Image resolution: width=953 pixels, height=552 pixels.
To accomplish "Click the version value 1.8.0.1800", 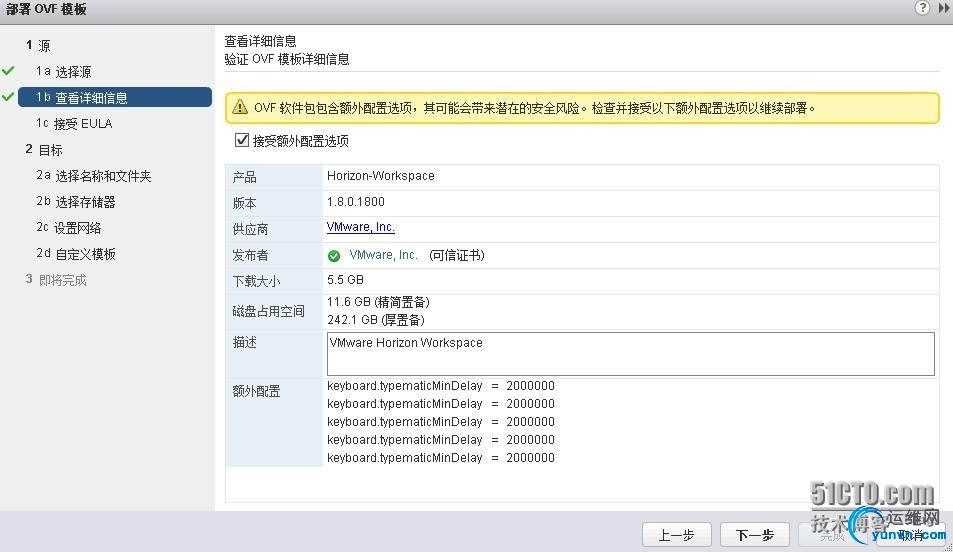I will click(356, 202).
